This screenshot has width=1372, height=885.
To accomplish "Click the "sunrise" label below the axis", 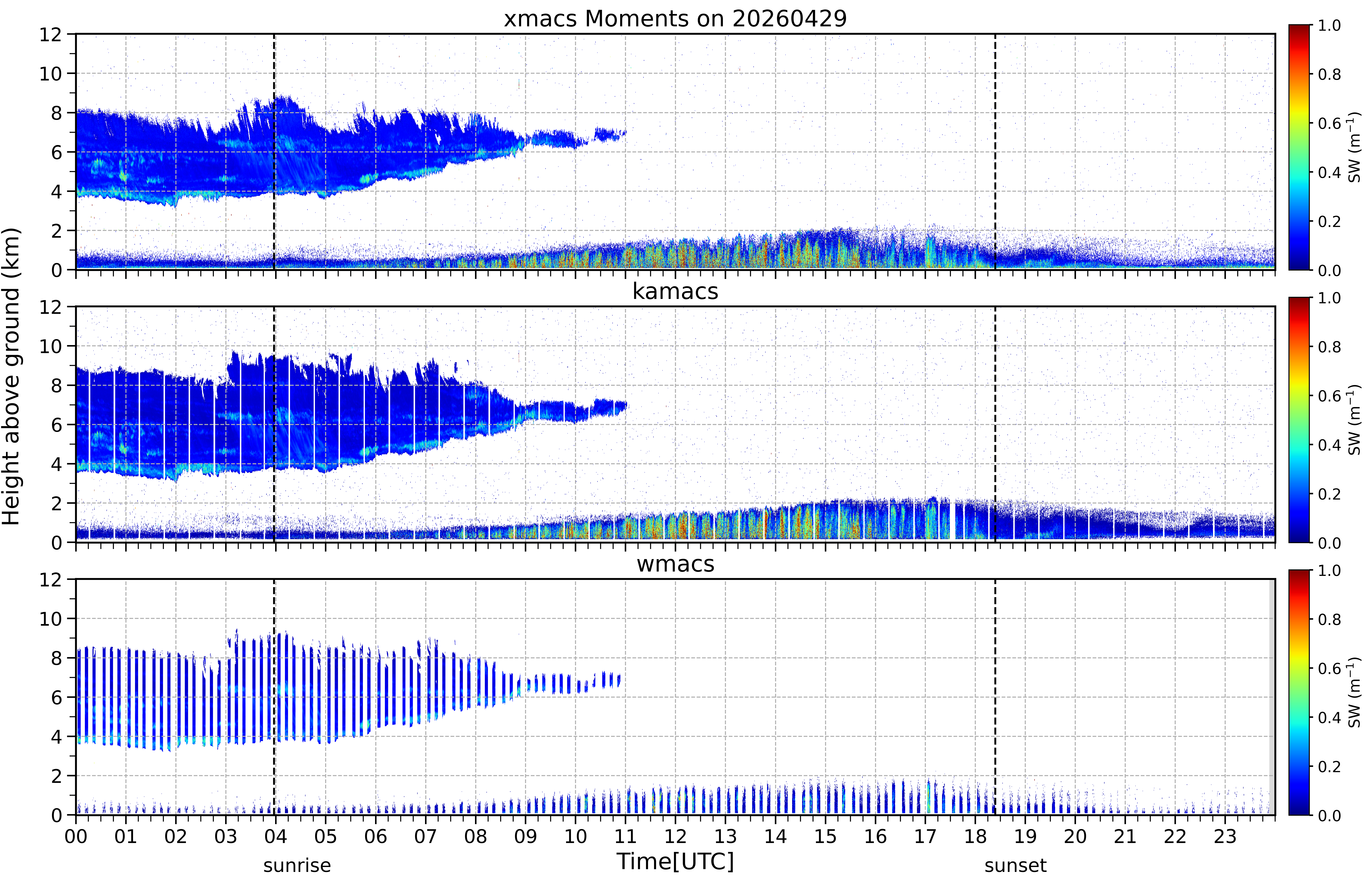I will pyautogui.click(x=297, y=865).
